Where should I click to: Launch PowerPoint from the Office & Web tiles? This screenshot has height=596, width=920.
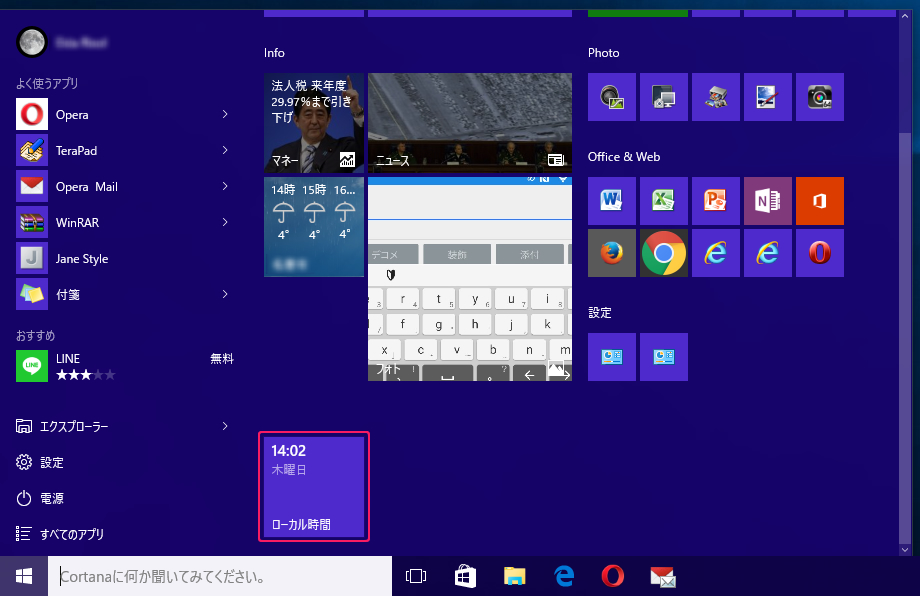click(x=716, y=201)
